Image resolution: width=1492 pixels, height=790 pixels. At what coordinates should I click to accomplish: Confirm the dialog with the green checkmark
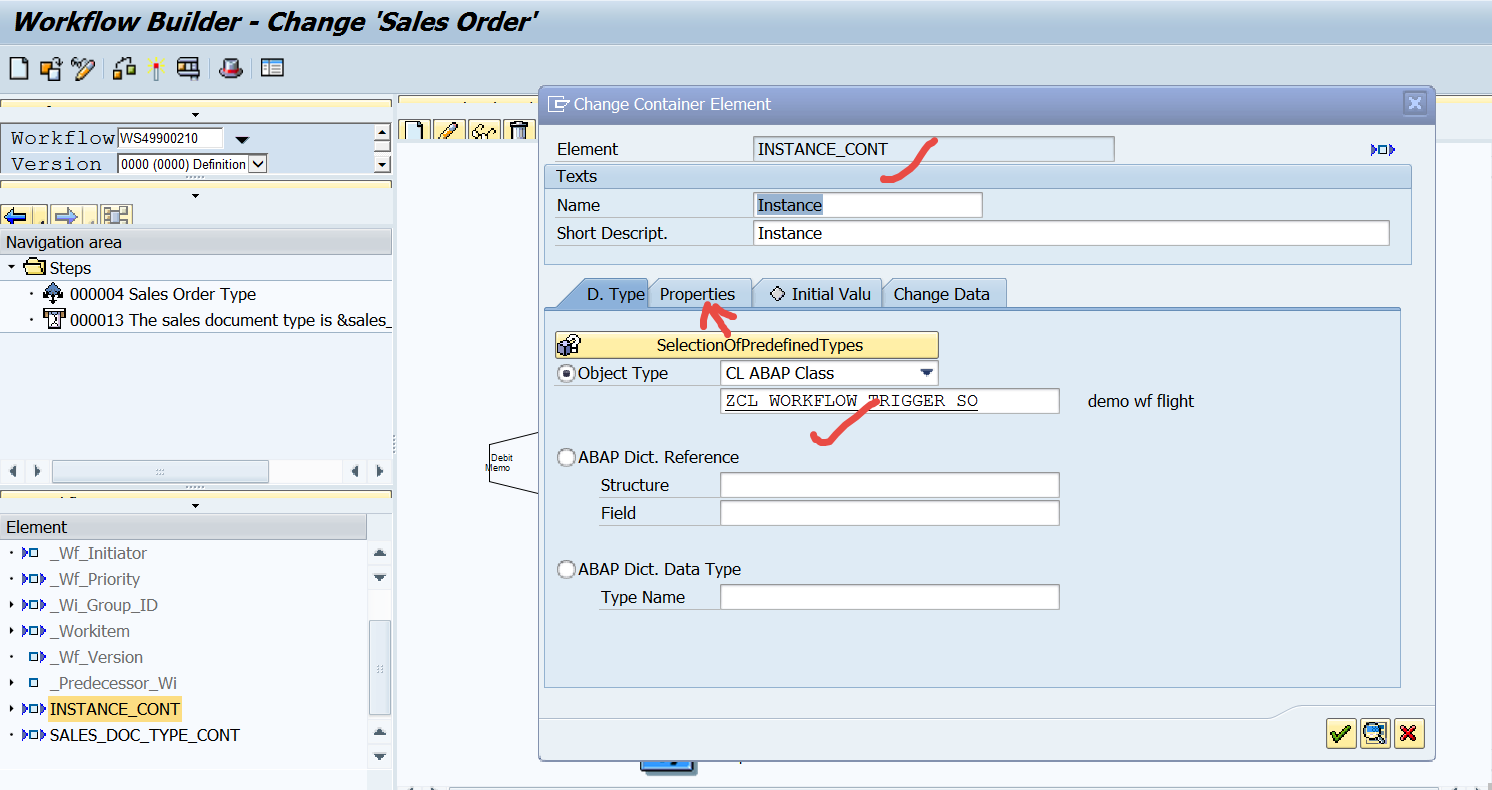(1341, 733)
